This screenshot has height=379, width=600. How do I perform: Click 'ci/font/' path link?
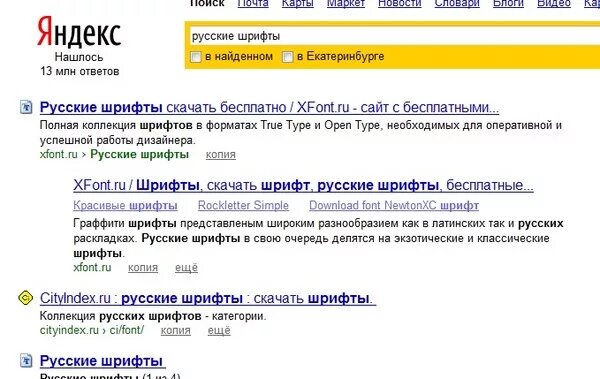coord(127,330)
